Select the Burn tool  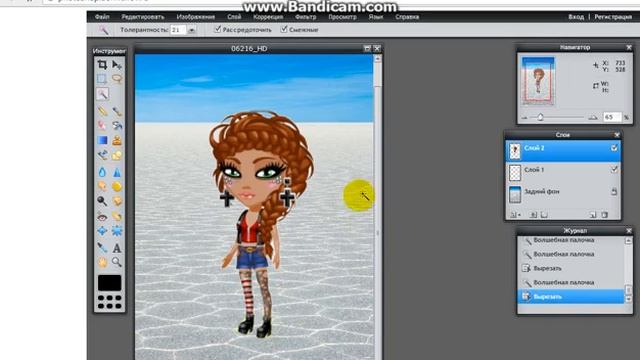coord(117,201)
